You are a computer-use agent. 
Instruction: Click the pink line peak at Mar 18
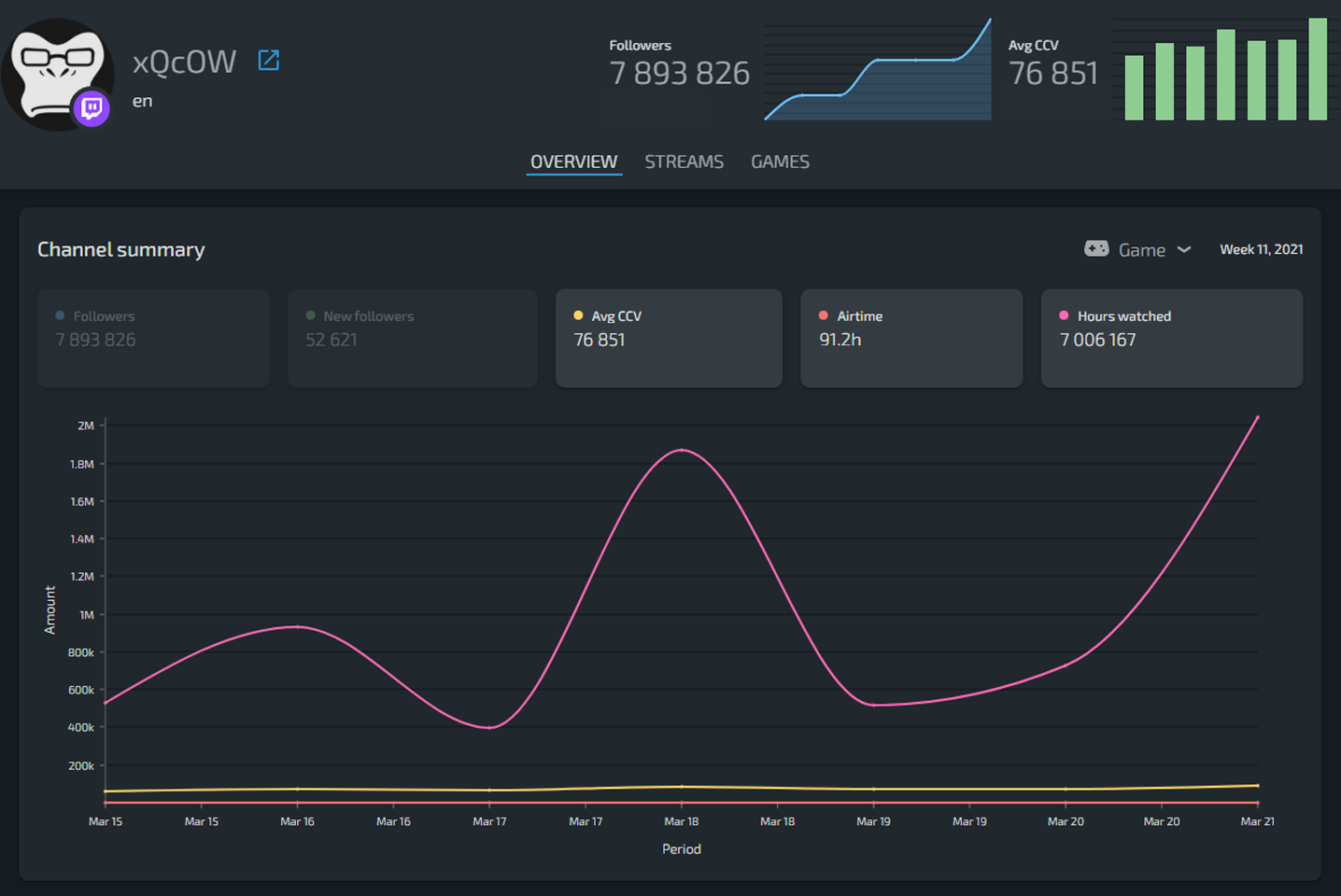click(x=683, y=450)
